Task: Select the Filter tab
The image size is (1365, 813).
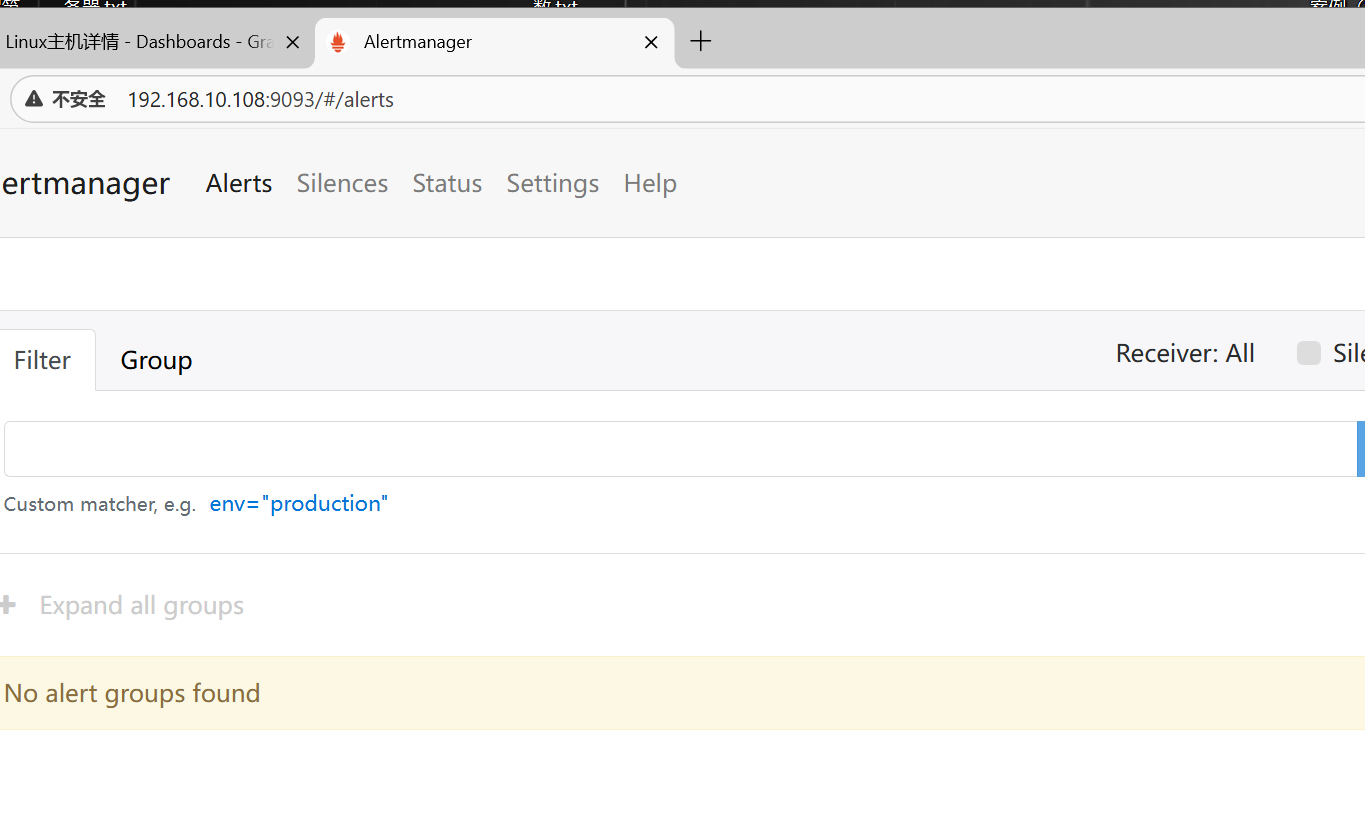Action: click(43, 360)
